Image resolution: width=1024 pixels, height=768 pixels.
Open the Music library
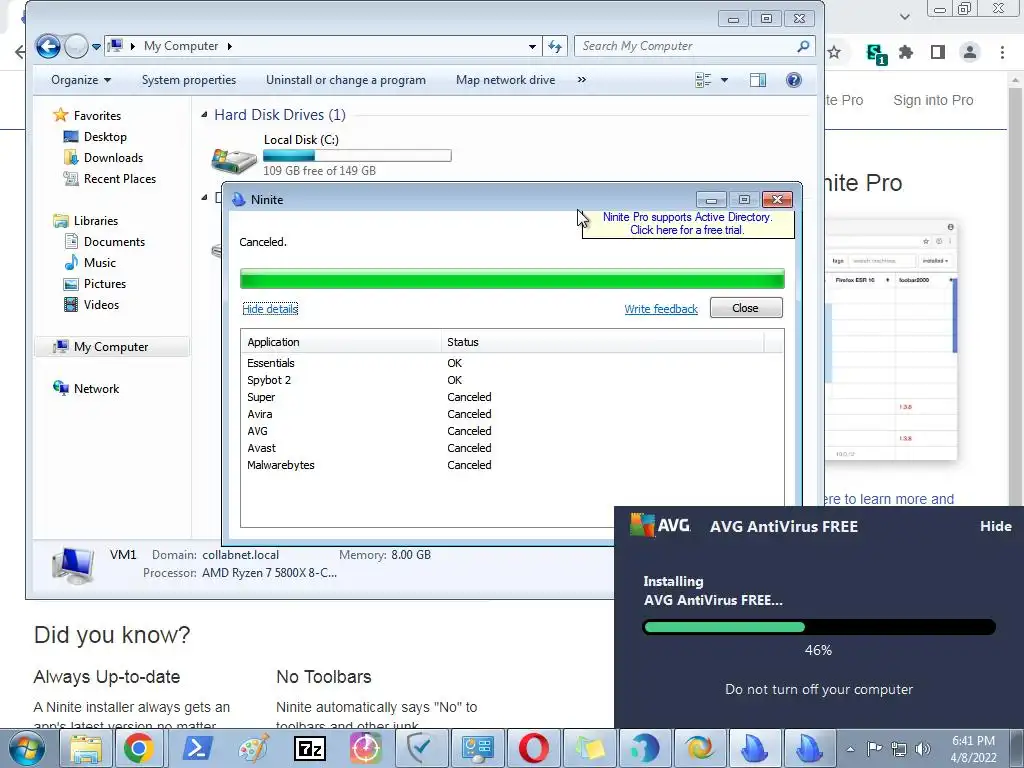coord(90,263)
